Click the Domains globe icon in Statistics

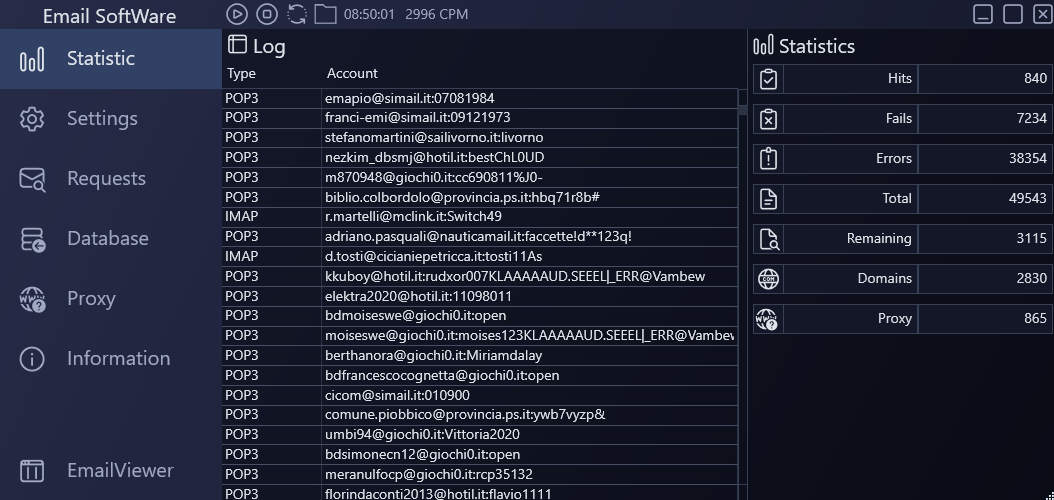pyautogui.click(x=768, y=279)
